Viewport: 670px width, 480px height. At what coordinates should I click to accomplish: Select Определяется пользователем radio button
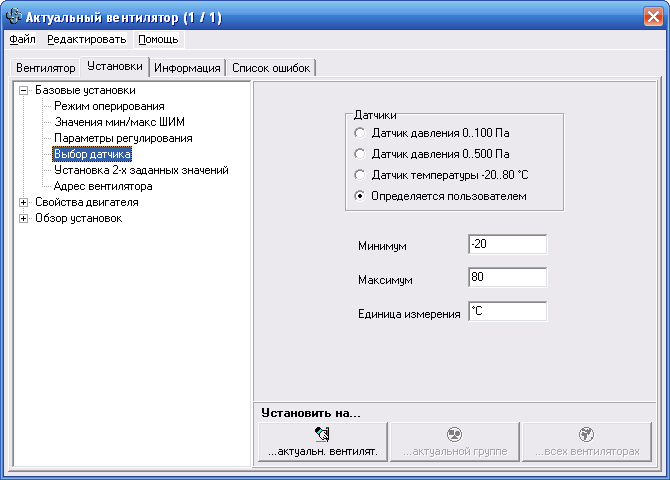tap(360, 196)
